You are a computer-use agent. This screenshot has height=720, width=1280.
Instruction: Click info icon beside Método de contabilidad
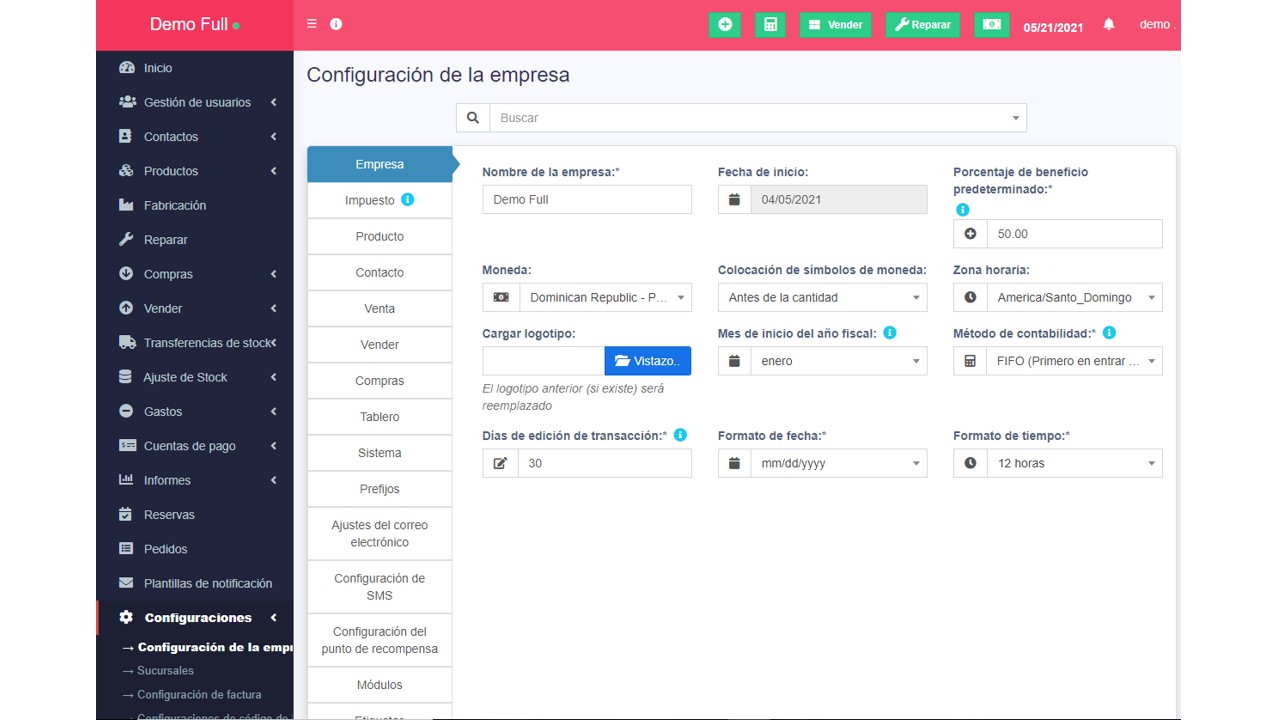[x=1109, y=333]
